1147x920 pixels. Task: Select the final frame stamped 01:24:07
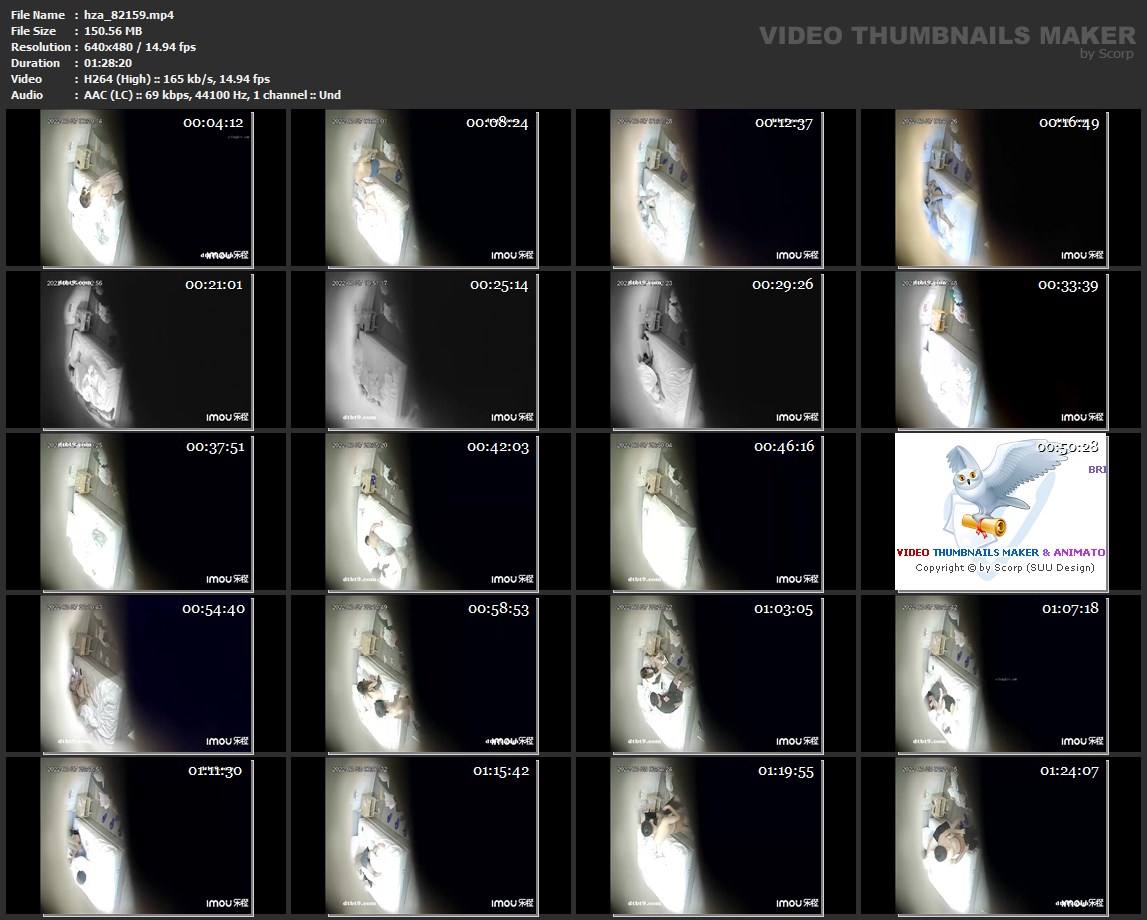[1001, 837]
